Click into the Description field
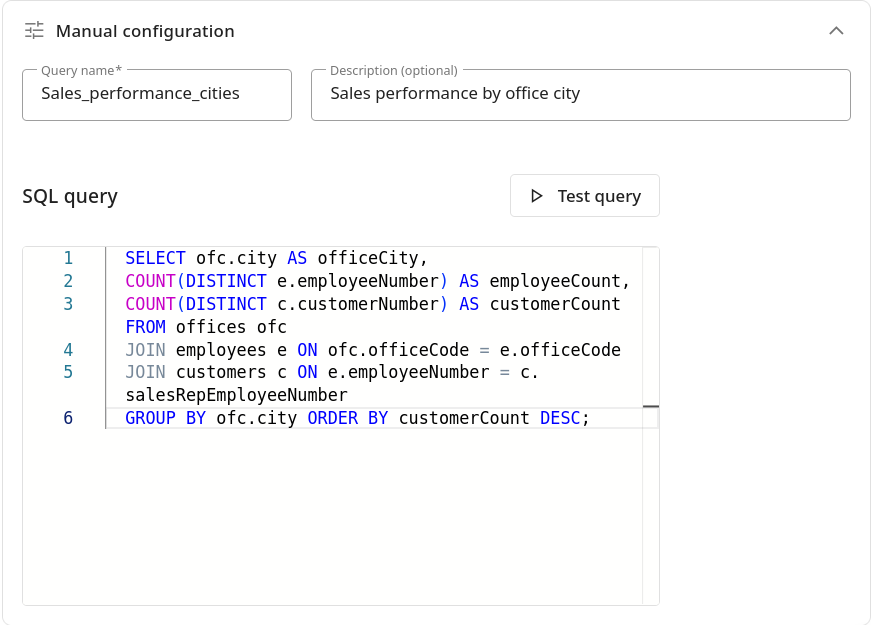Screen dimensions: 871x625 [x=580, y=94]
